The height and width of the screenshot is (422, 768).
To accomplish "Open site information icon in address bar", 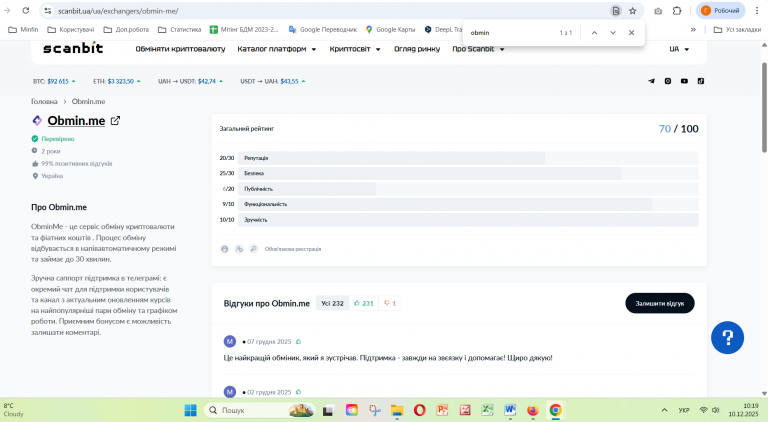I will tap(48, 11).
